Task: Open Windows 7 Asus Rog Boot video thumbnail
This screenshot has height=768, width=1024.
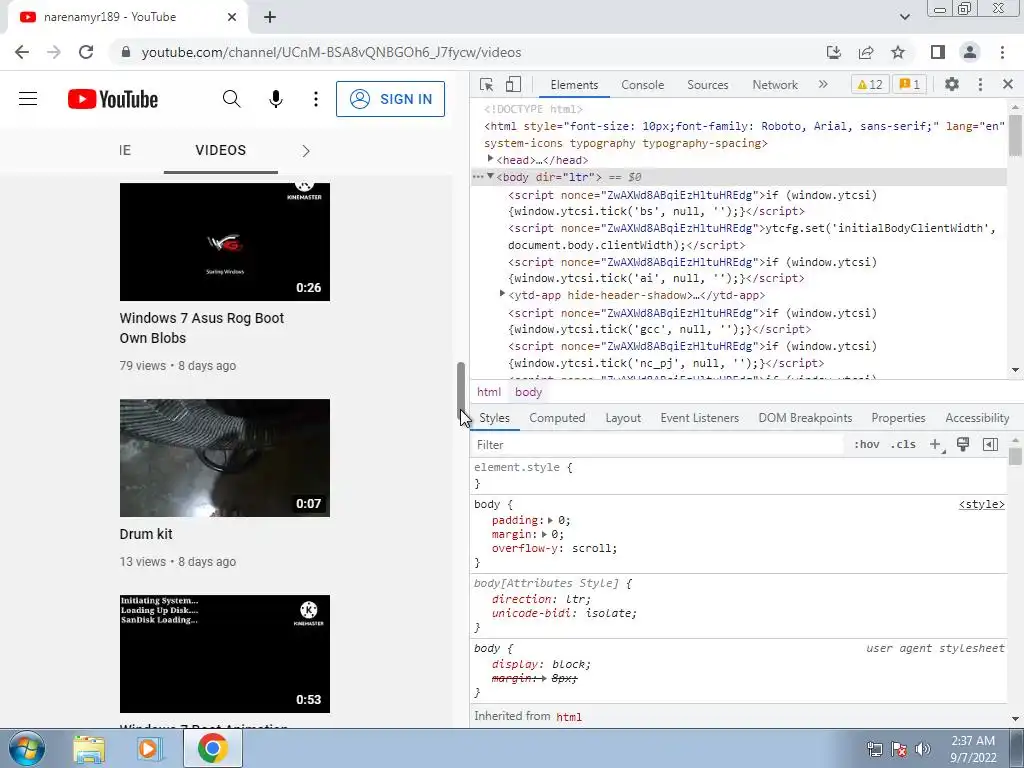Action: (225, 242)
